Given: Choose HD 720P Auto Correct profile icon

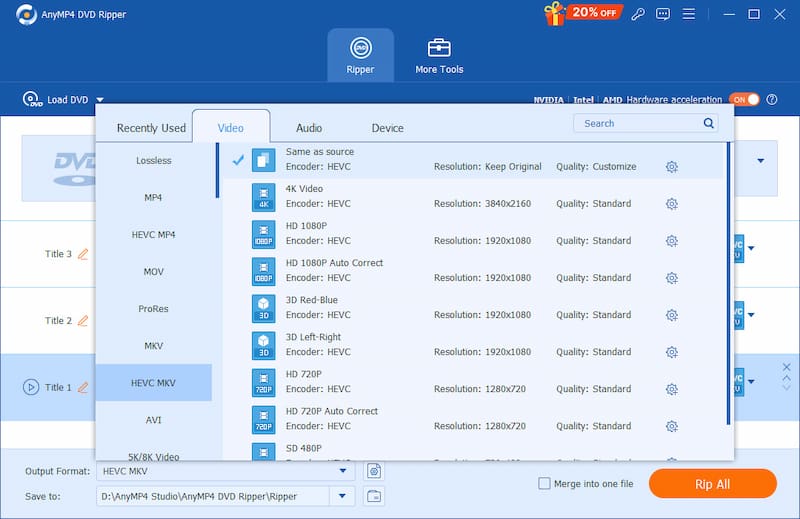Looking at the screenshot, I should click(263, 419).
